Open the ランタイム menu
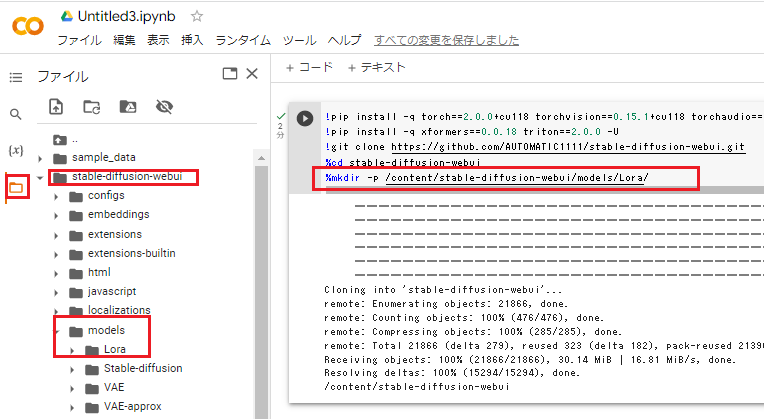The width and height of the screenshot is (764, 419). (242, 40)
